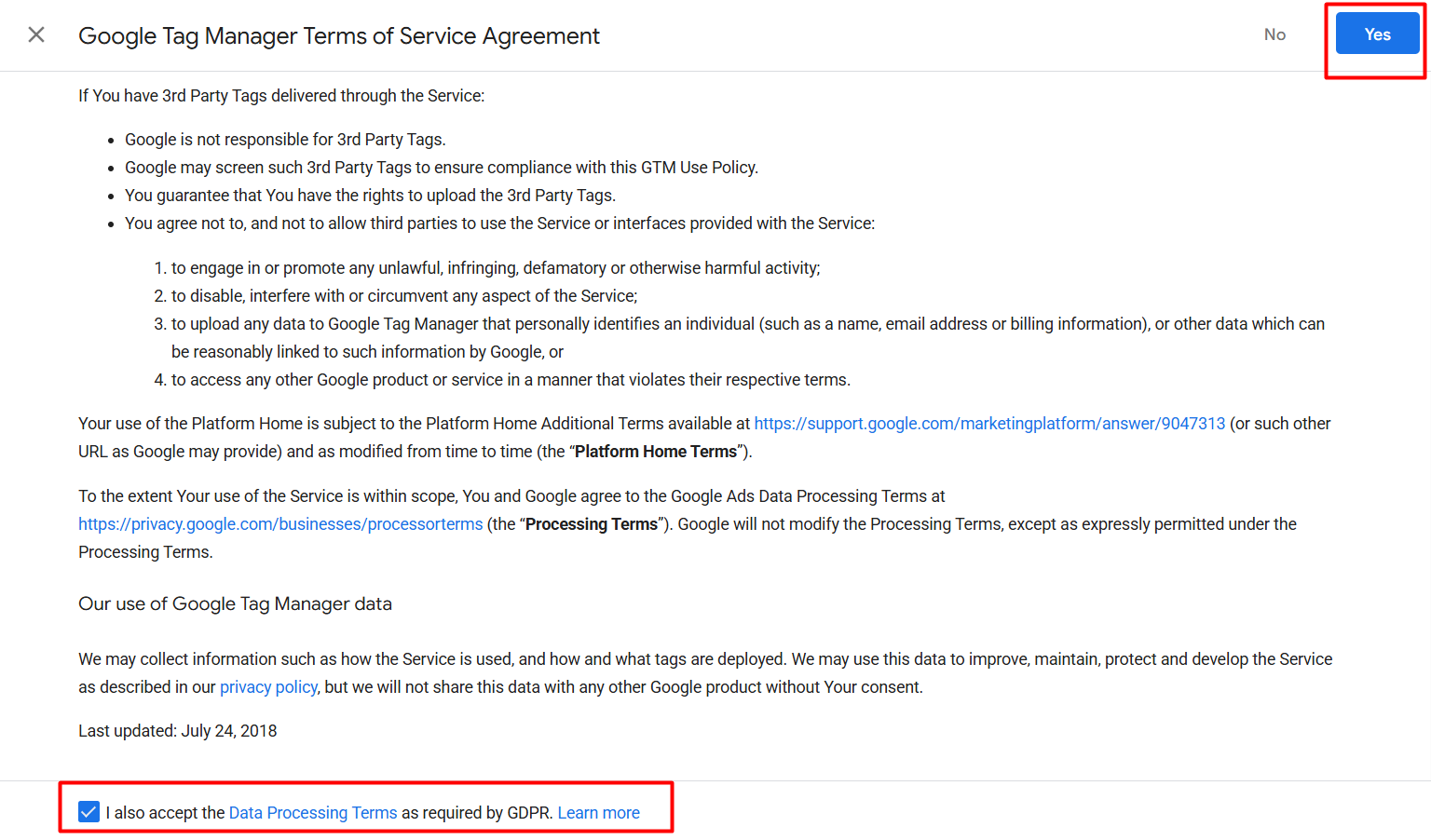Screen dimensions: 1431x840
Task: Open the privacy.google.com processorterms link
Action: pos(280,524)
